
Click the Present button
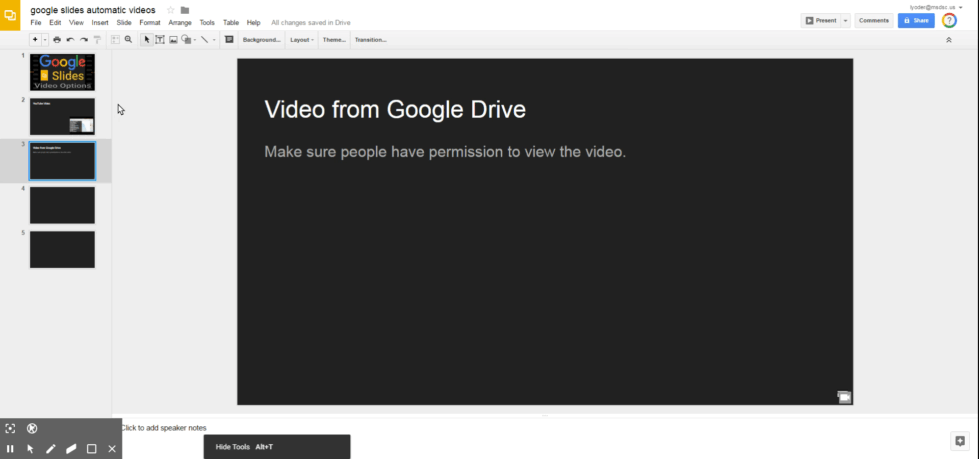point(821,21)
